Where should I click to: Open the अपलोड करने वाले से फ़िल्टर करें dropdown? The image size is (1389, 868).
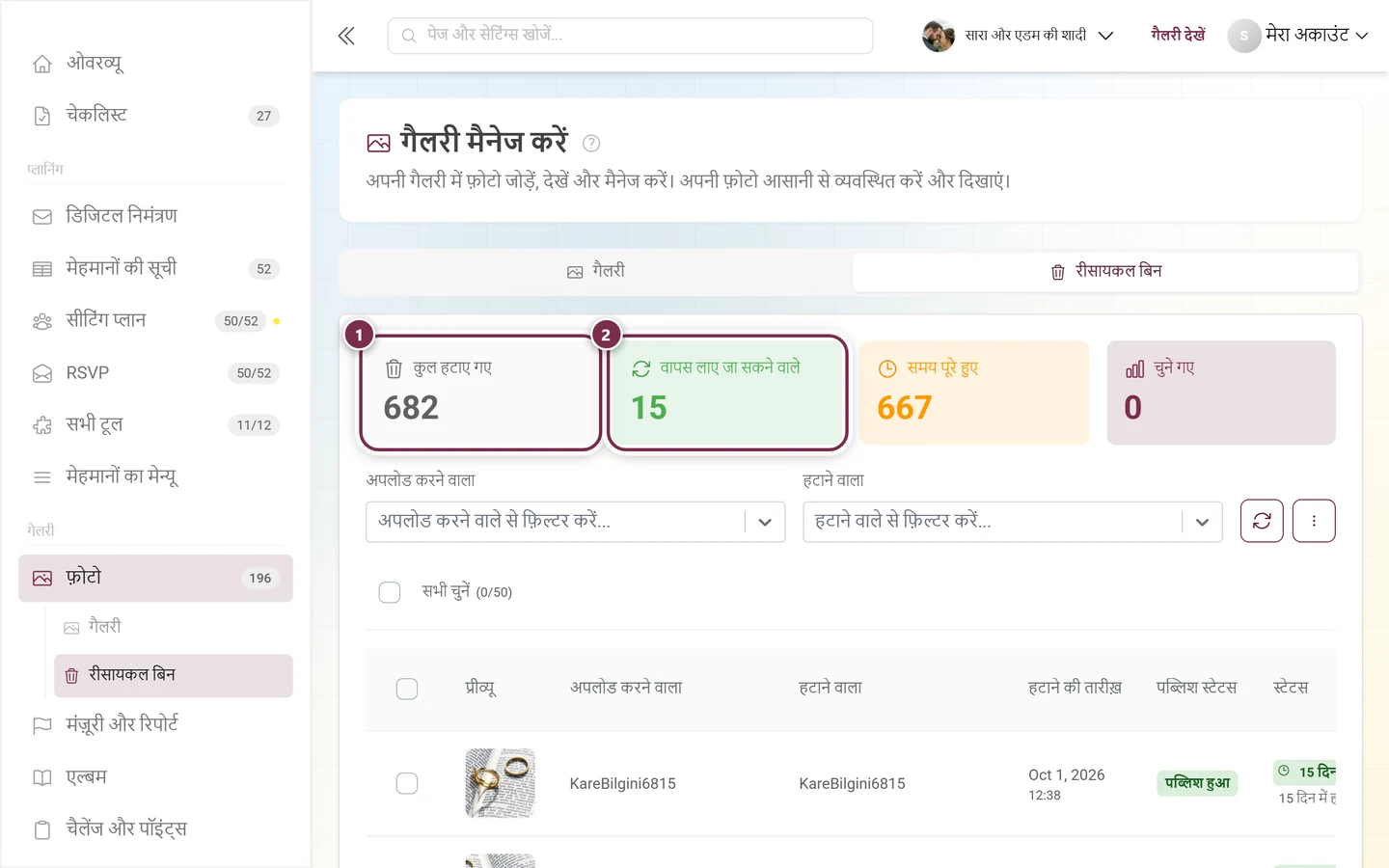point(576,522)
